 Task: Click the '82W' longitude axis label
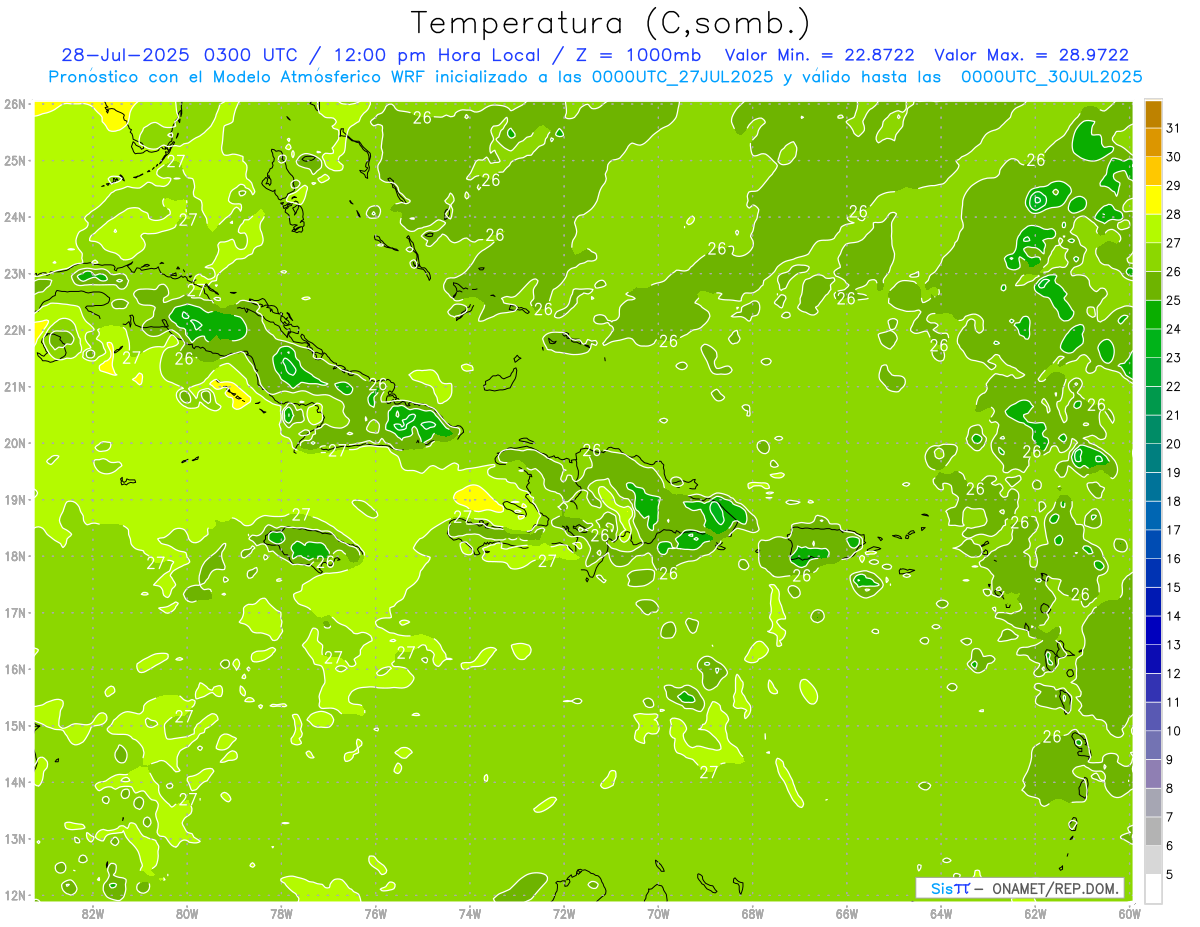pos(92,912)
